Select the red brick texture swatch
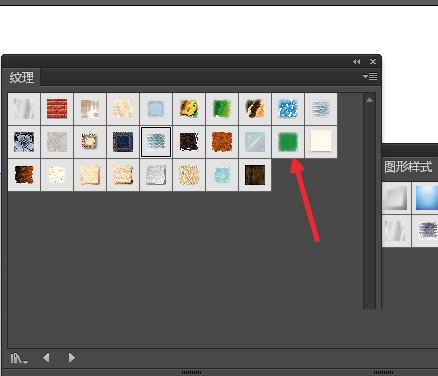This screenshot has height=376, width=438. (57, 109)
